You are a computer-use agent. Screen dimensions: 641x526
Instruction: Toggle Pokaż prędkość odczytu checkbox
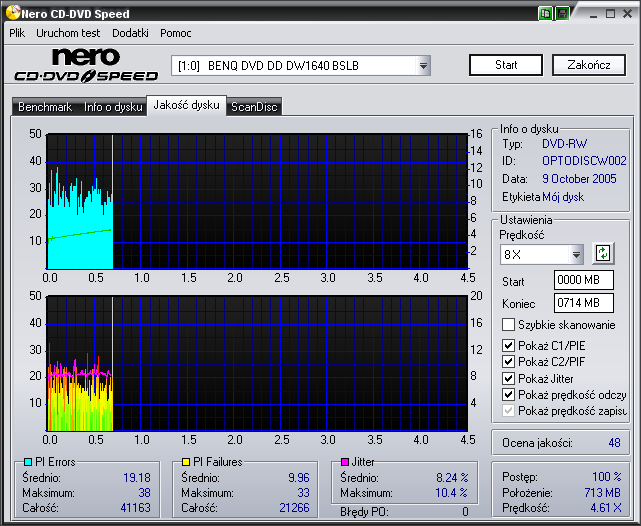[508, 395]
